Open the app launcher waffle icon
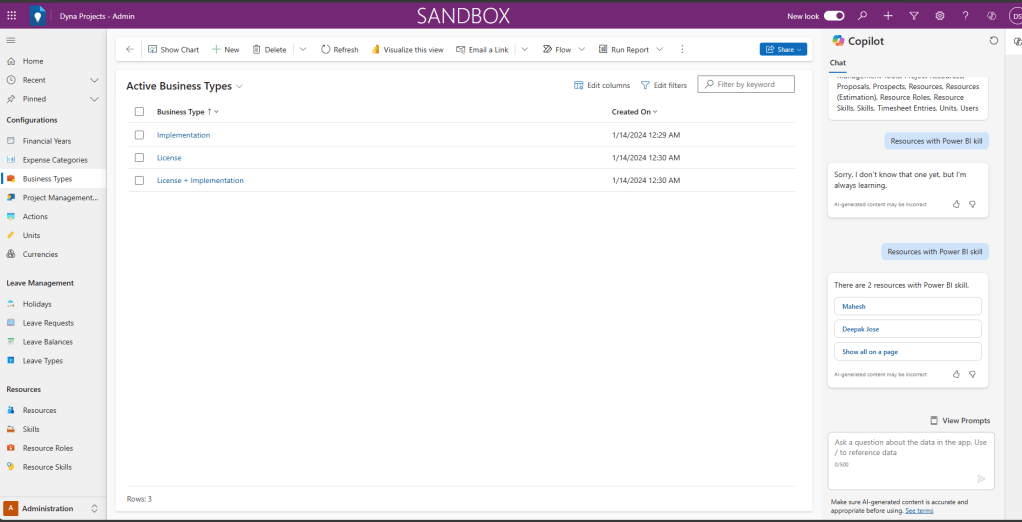This screenshot has width=1022, height=522. click(x=12, y=16)
